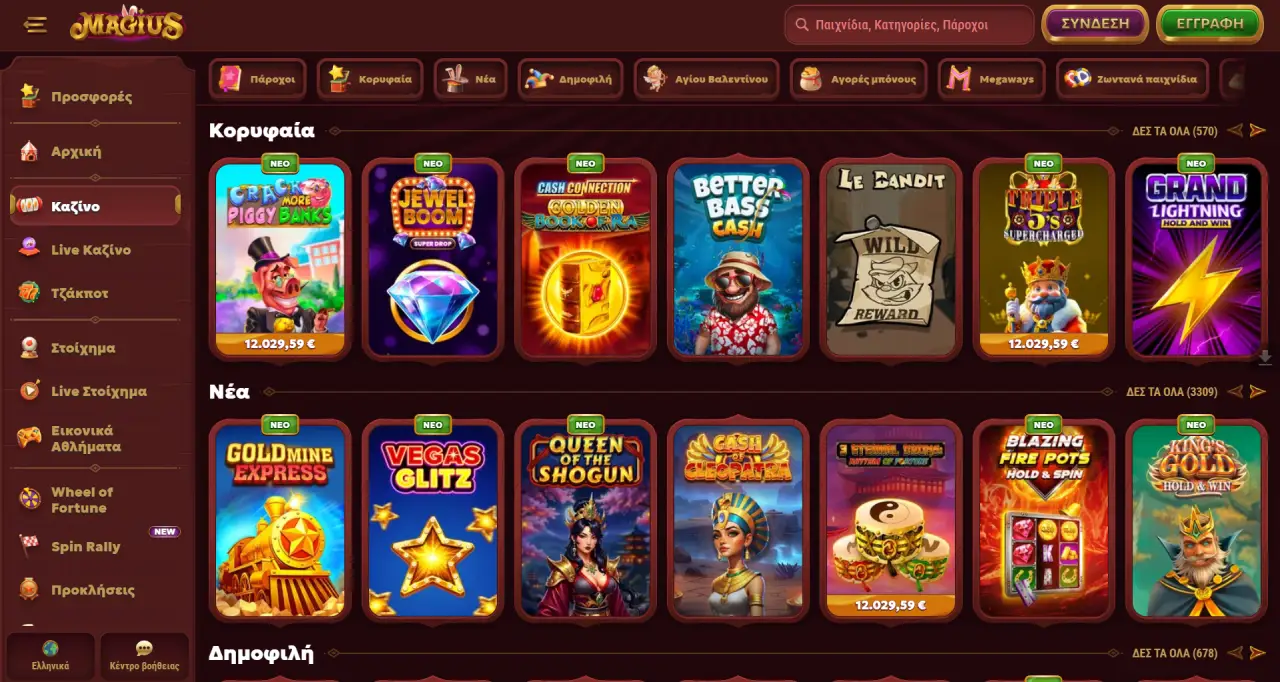Show previous Νέα games with left arrow

point(1235,392)
